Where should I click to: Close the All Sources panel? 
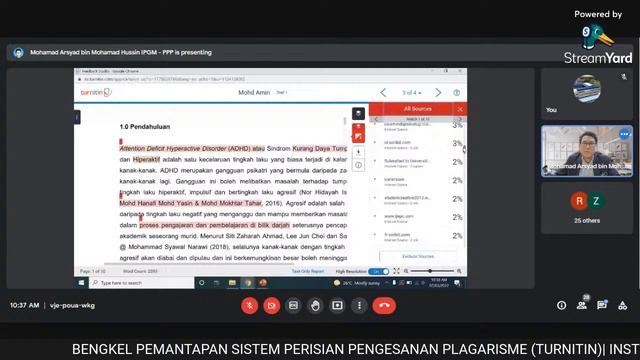tap(460, 109)
